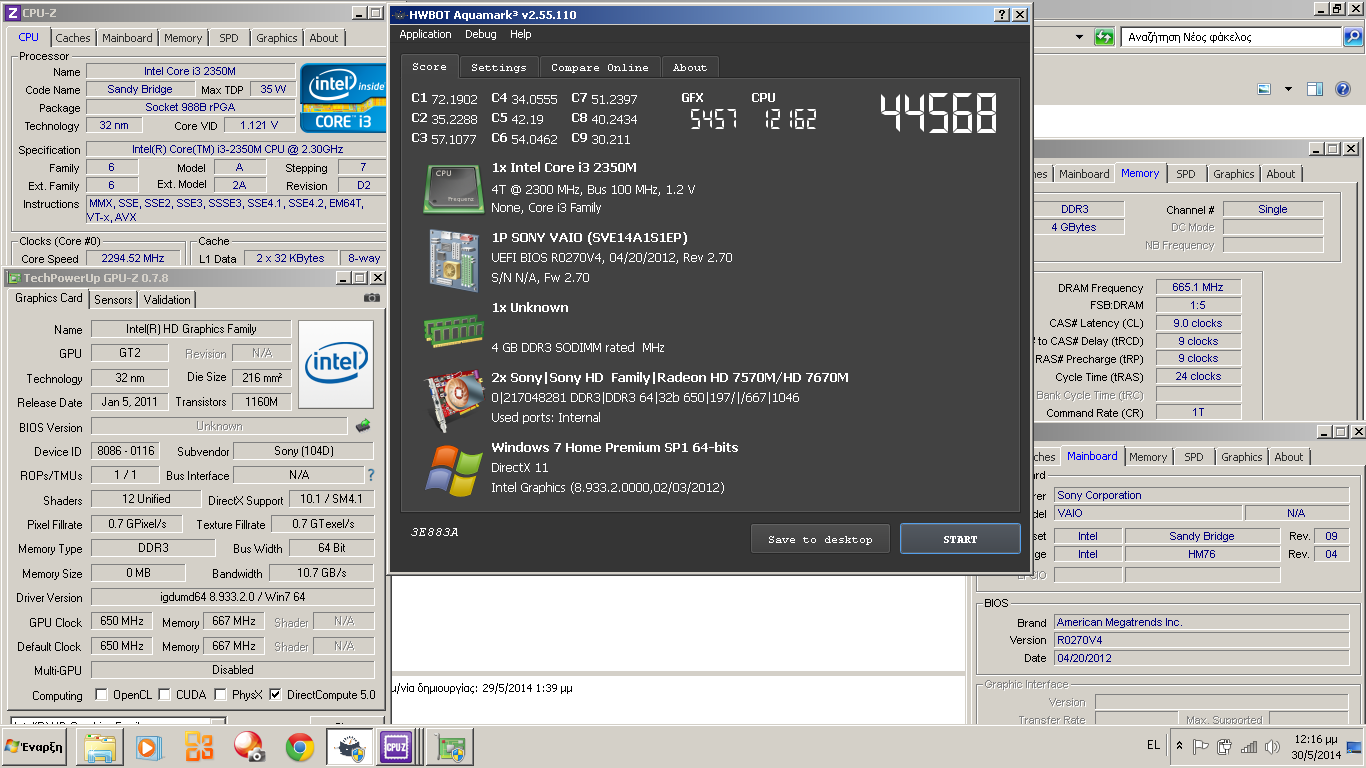This screenshot has width=1366, height=768.
Task: Click the network signal tray icon
Action: 1249,747
